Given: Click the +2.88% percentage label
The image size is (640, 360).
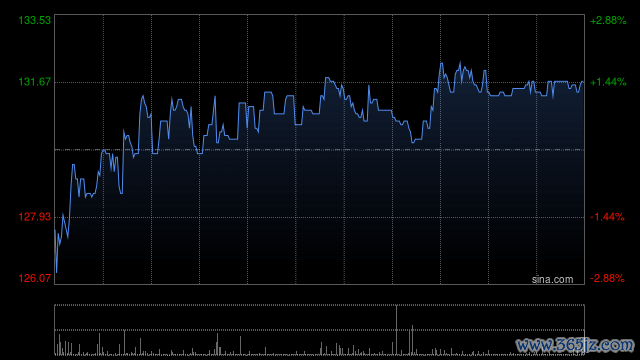Looking at the screenshot, I should click(x=608, y=20).
